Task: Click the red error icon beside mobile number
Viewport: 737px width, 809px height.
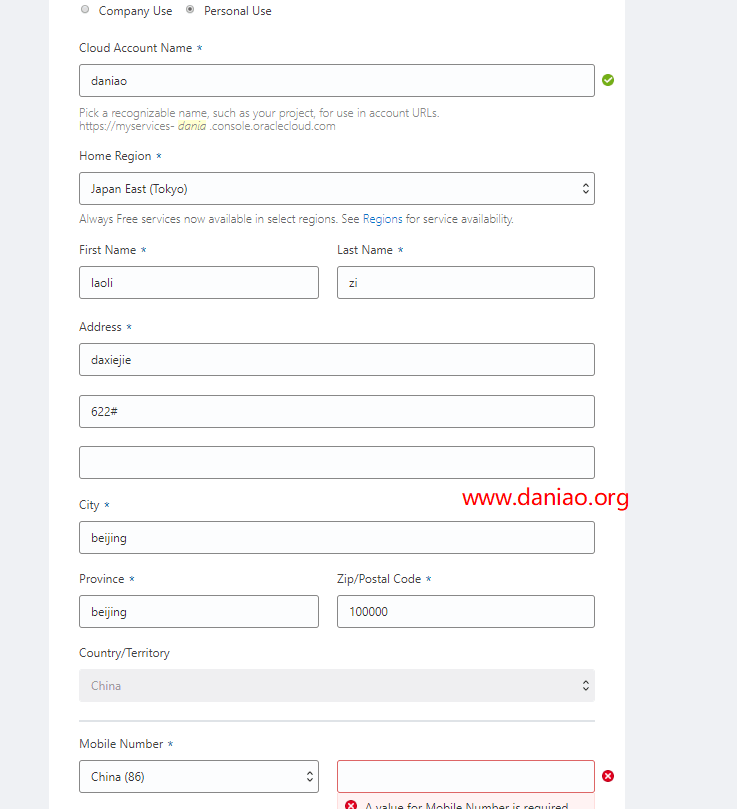Action: (608, 776)
